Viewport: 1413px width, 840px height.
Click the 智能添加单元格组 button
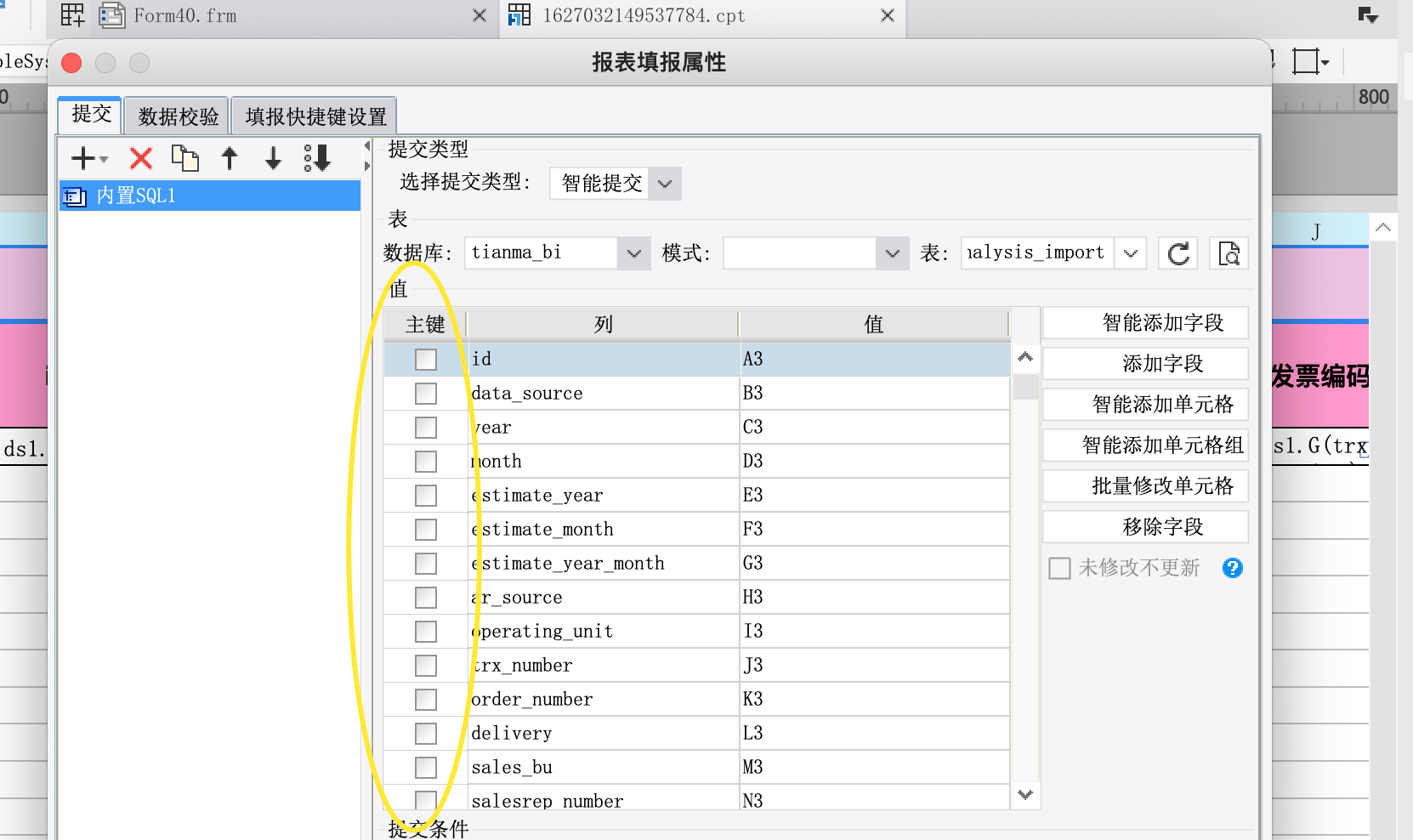tap(1145, 446)
